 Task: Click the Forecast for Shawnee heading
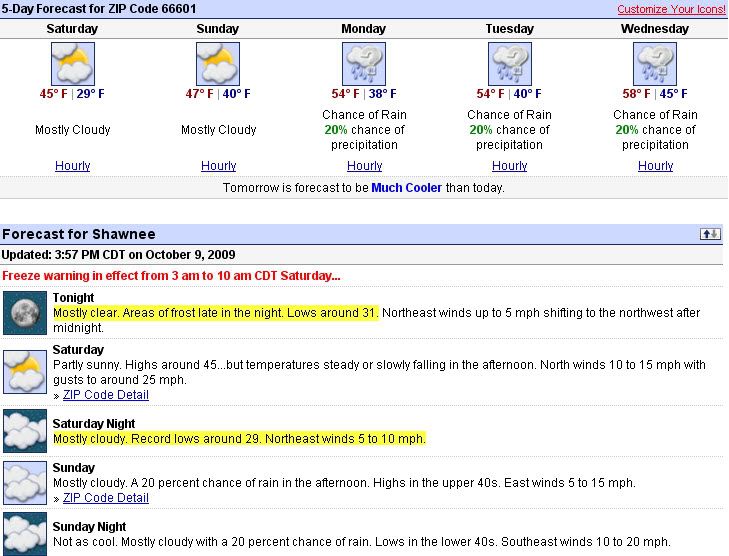point(79,234)
